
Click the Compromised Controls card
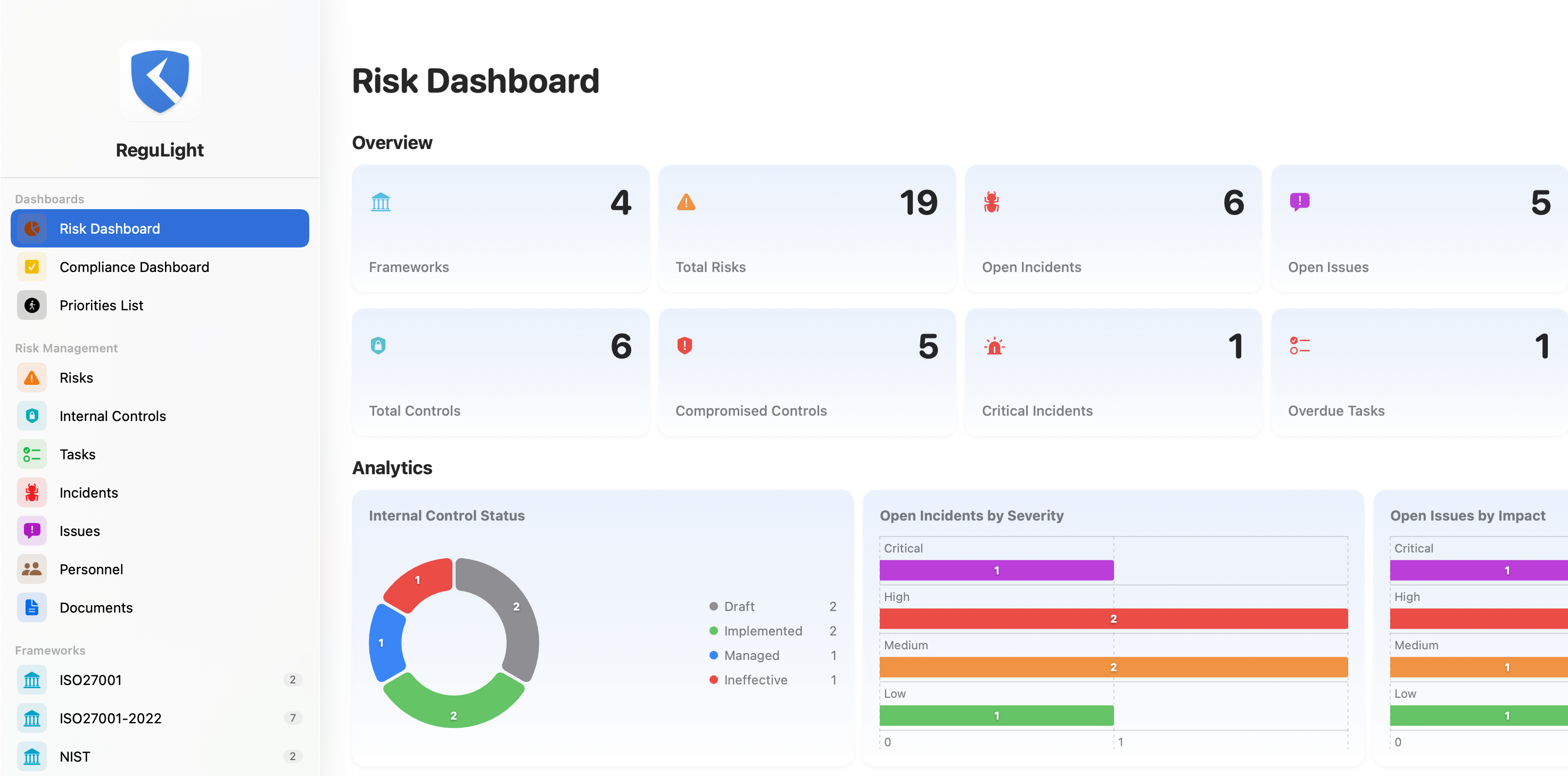806,373
